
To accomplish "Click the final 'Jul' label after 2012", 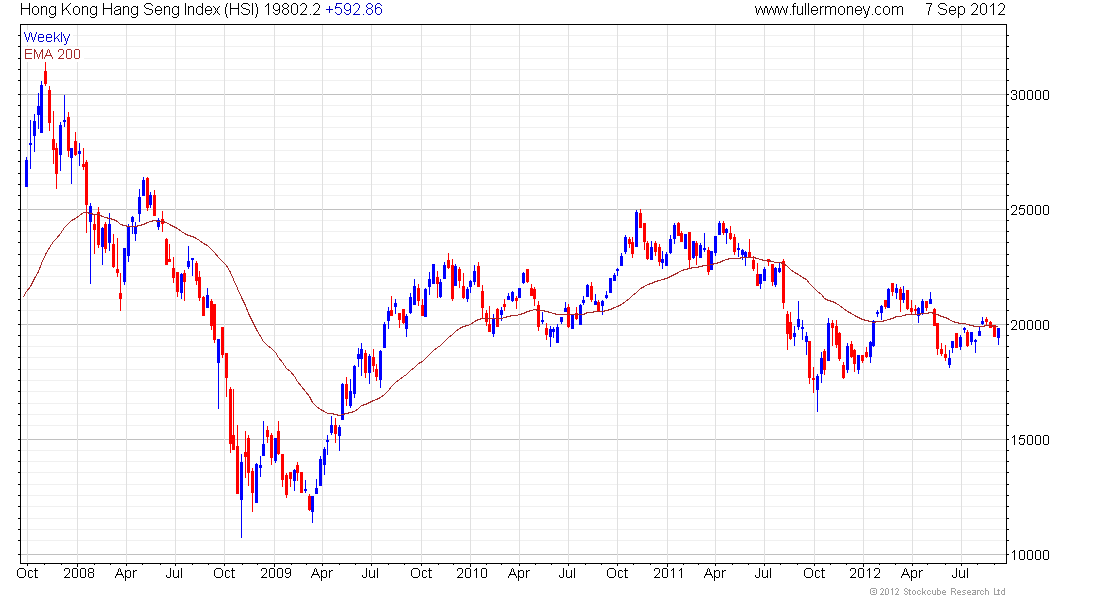I will pos(960,573).
